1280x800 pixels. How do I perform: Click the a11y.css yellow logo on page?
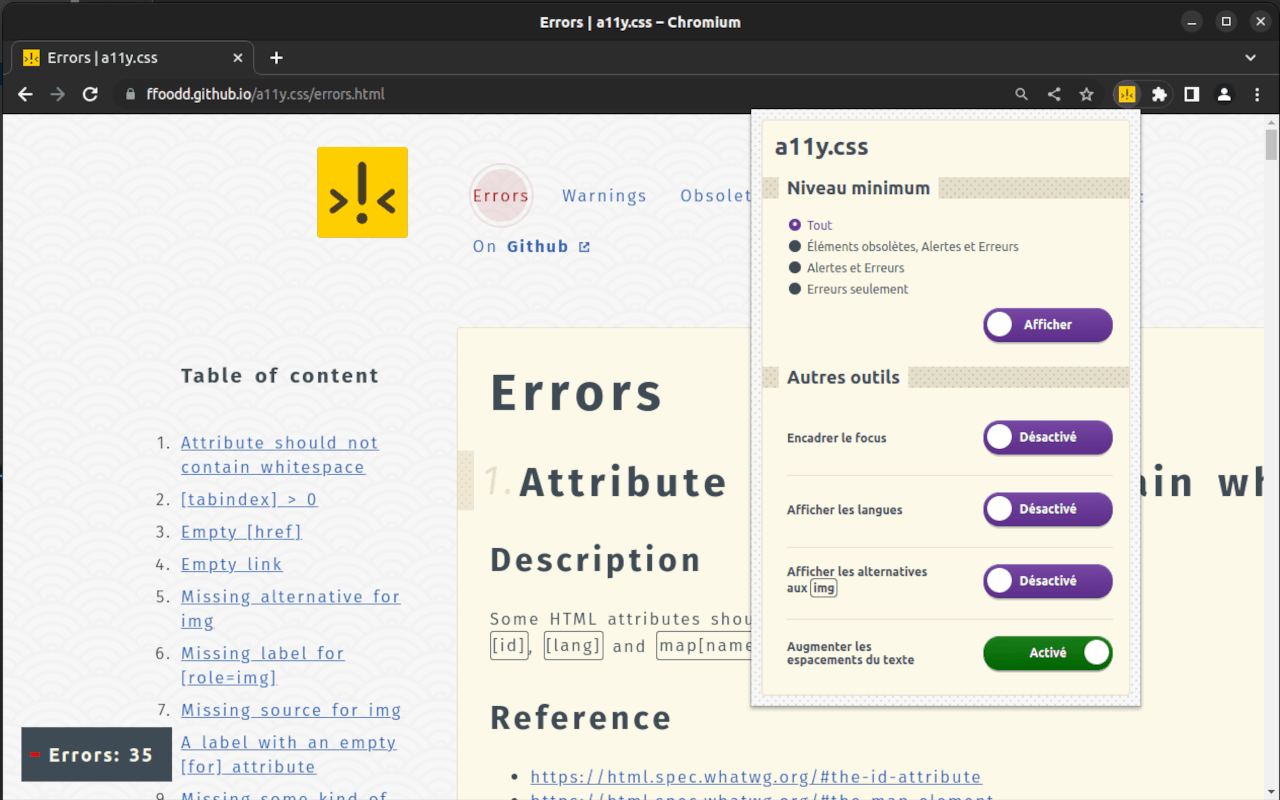[x=362, y=192]
